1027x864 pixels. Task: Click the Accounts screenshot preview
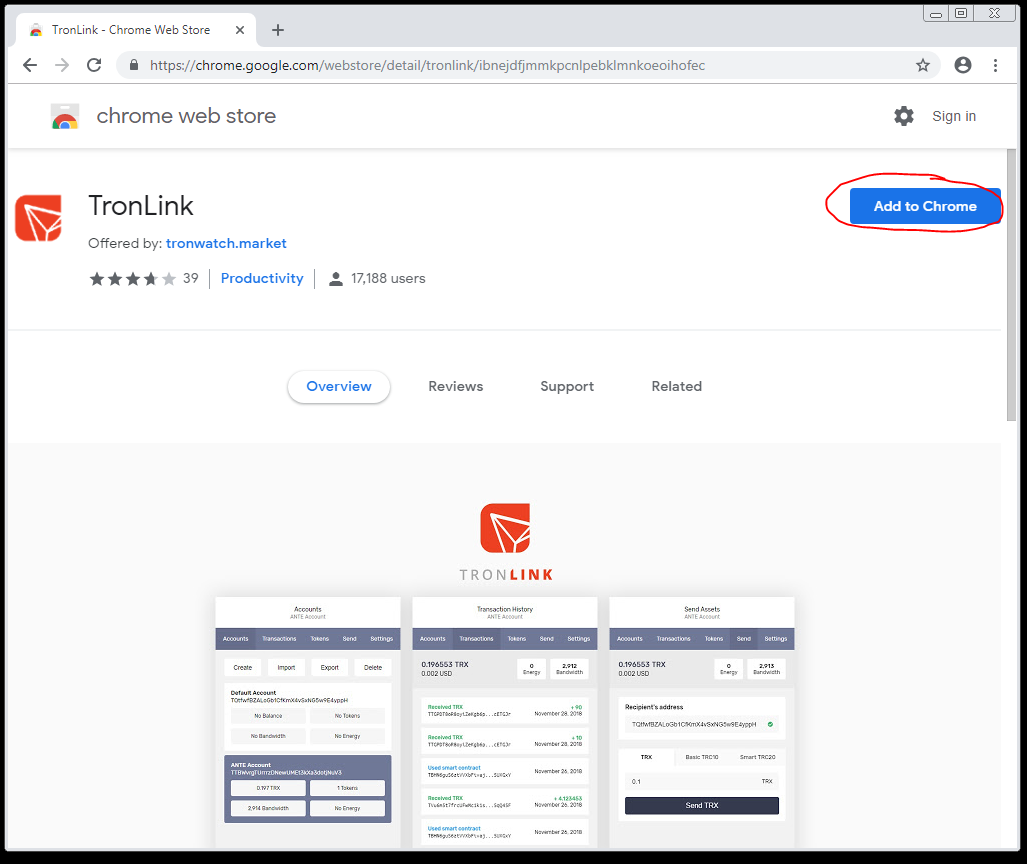(x=308, y=721)
